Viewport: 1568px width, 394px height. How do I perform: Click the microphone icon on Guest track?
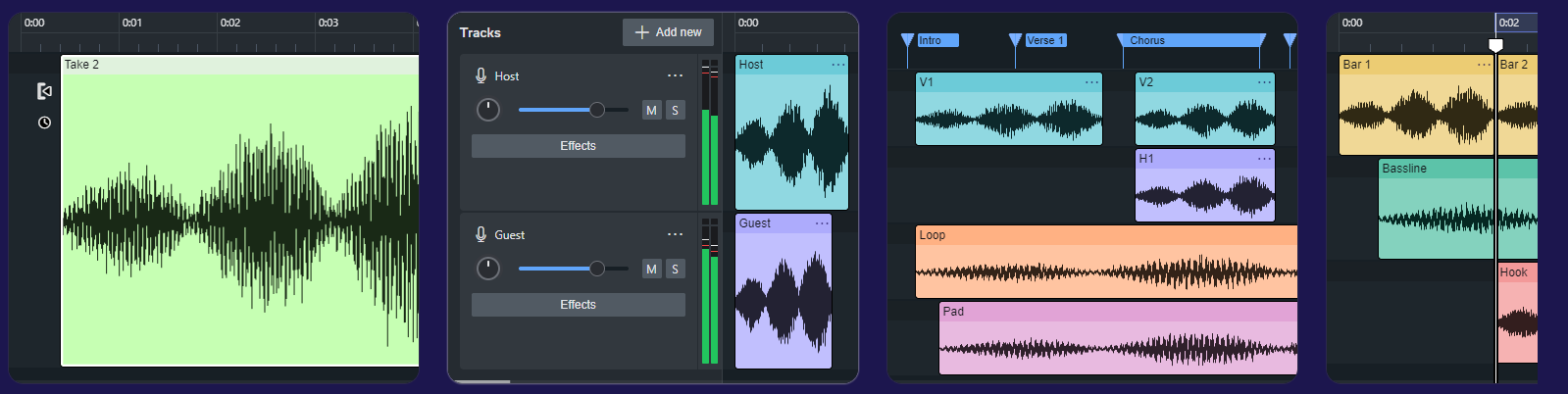(481, 234)
